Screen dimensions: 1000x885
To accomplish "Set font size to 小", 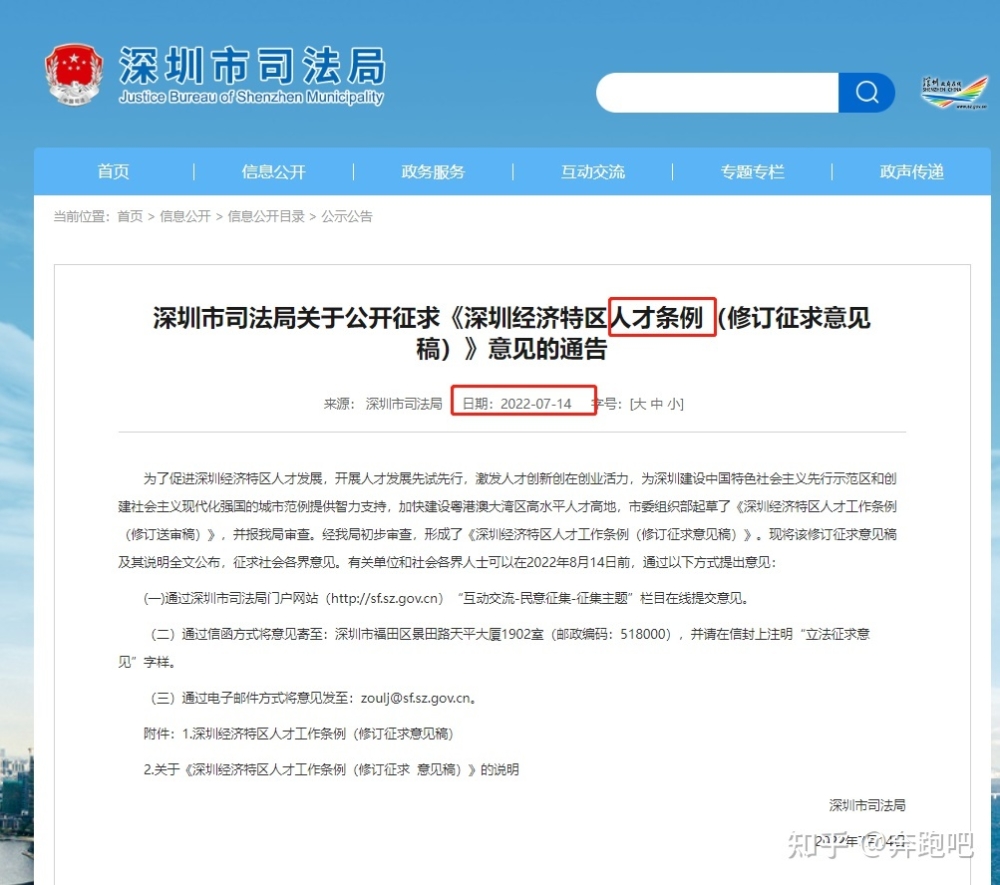I will 673,404.
